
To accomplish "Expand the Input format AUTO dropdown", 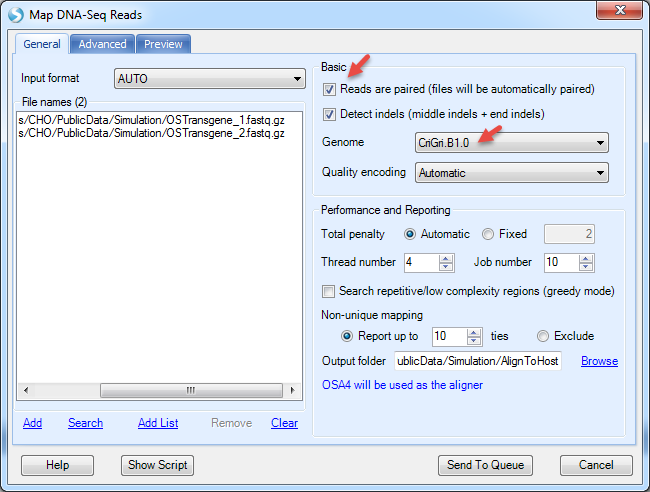I will [x=210, y=79].
